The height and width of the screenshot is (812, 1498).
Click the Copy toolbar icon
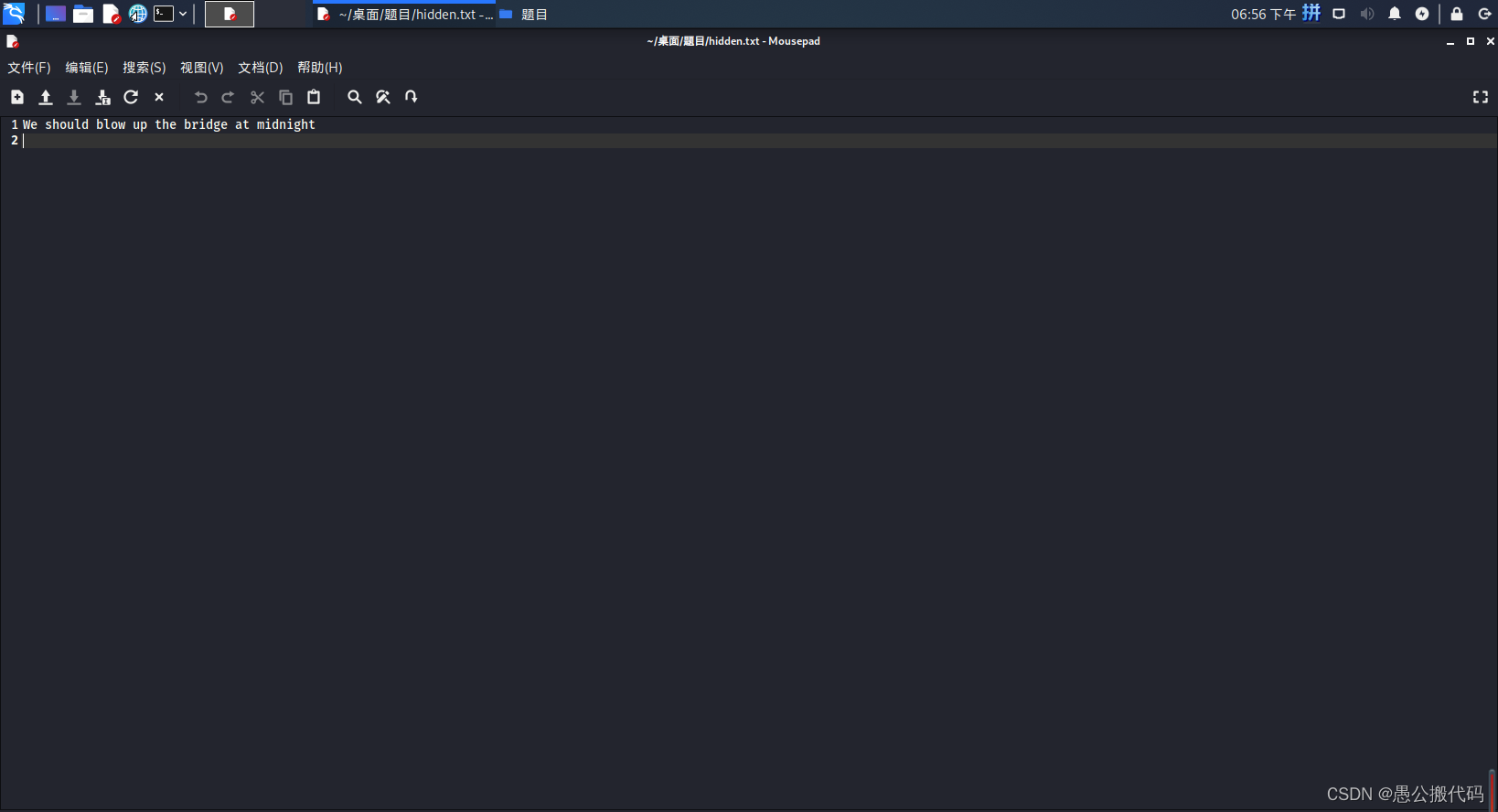tap(285, 97)
